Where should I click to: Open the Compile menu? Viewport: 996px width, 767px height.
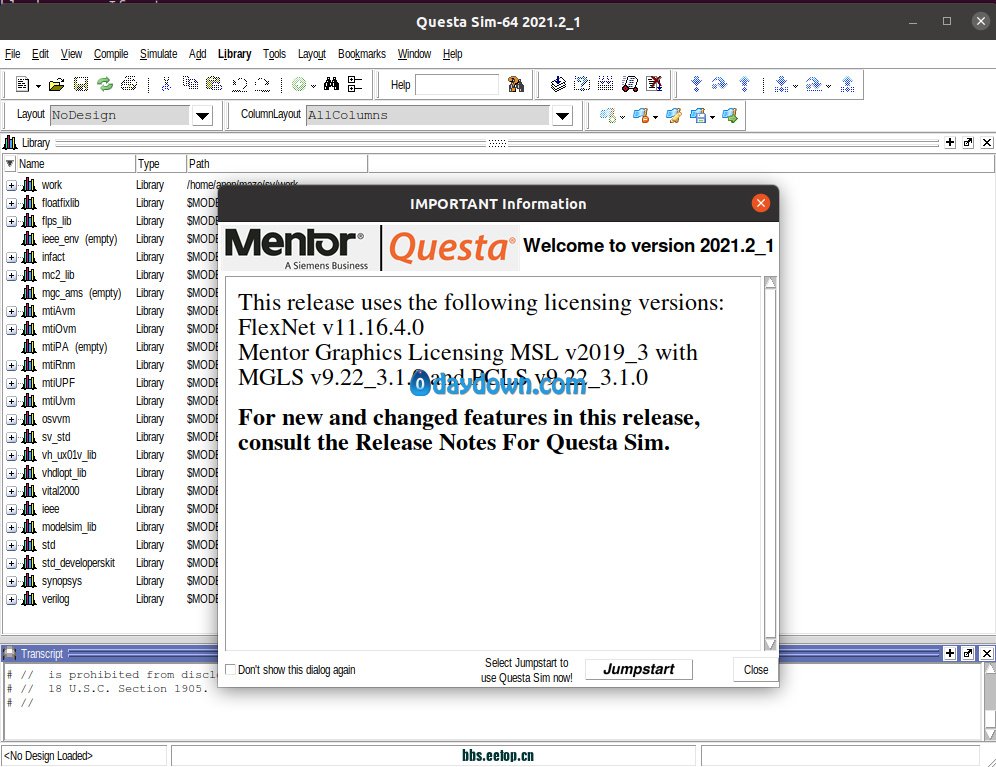[x=111, y=54]
